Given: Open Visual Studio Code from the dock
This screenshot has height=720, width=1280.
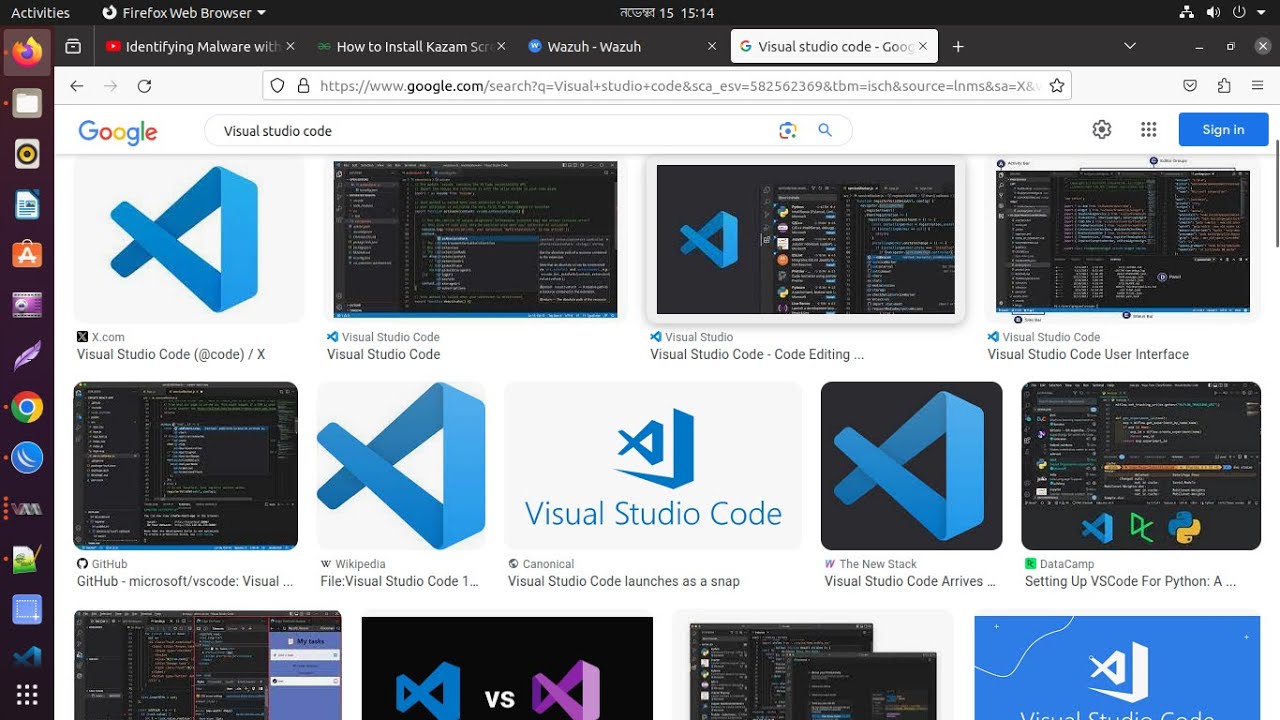Looking at the screenshot, I should [27, 657].
